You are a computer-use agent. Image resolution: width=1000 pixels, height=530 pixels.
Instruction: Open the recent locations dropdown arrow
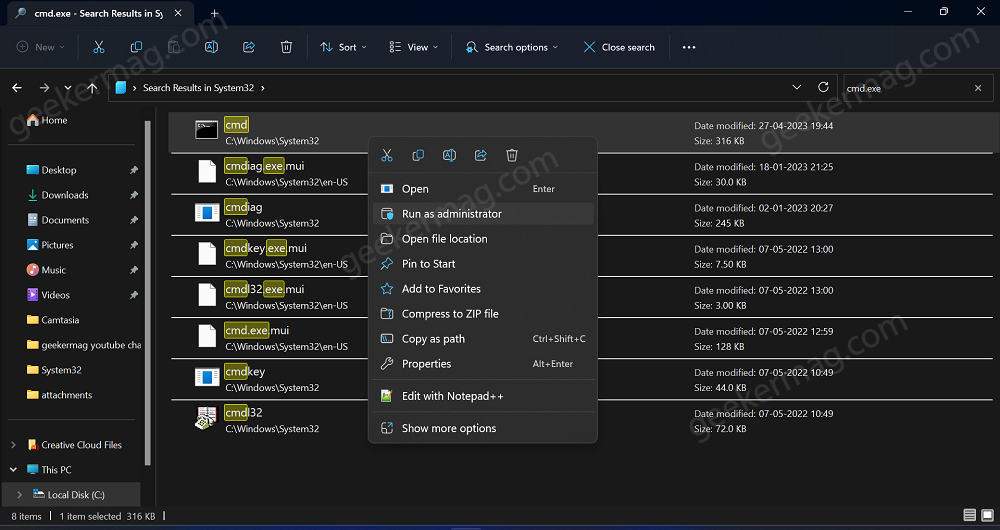(x=68, y=88)
